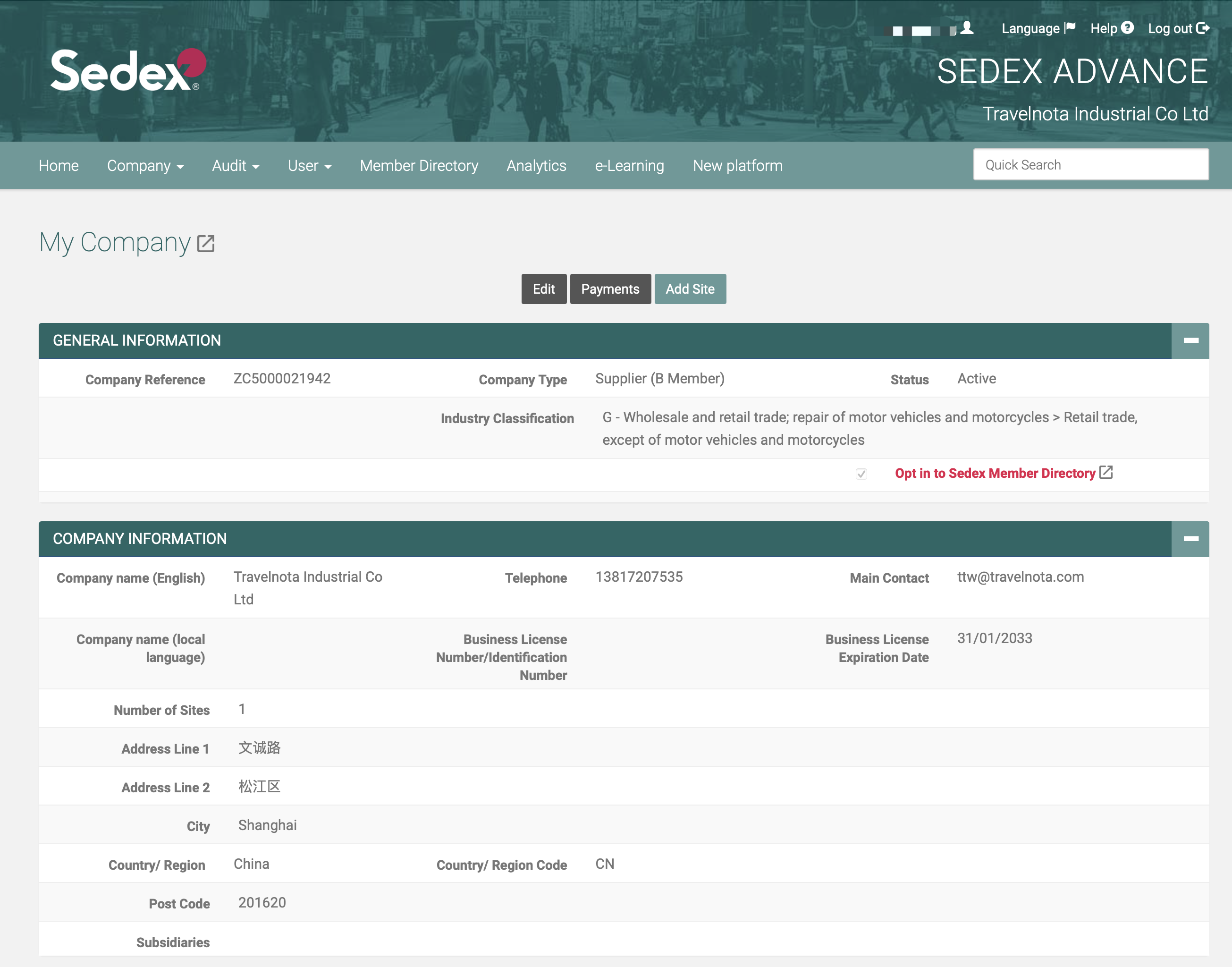Open My Company external link icon
Screen dimensions: 1232x967
pos(206,244)
